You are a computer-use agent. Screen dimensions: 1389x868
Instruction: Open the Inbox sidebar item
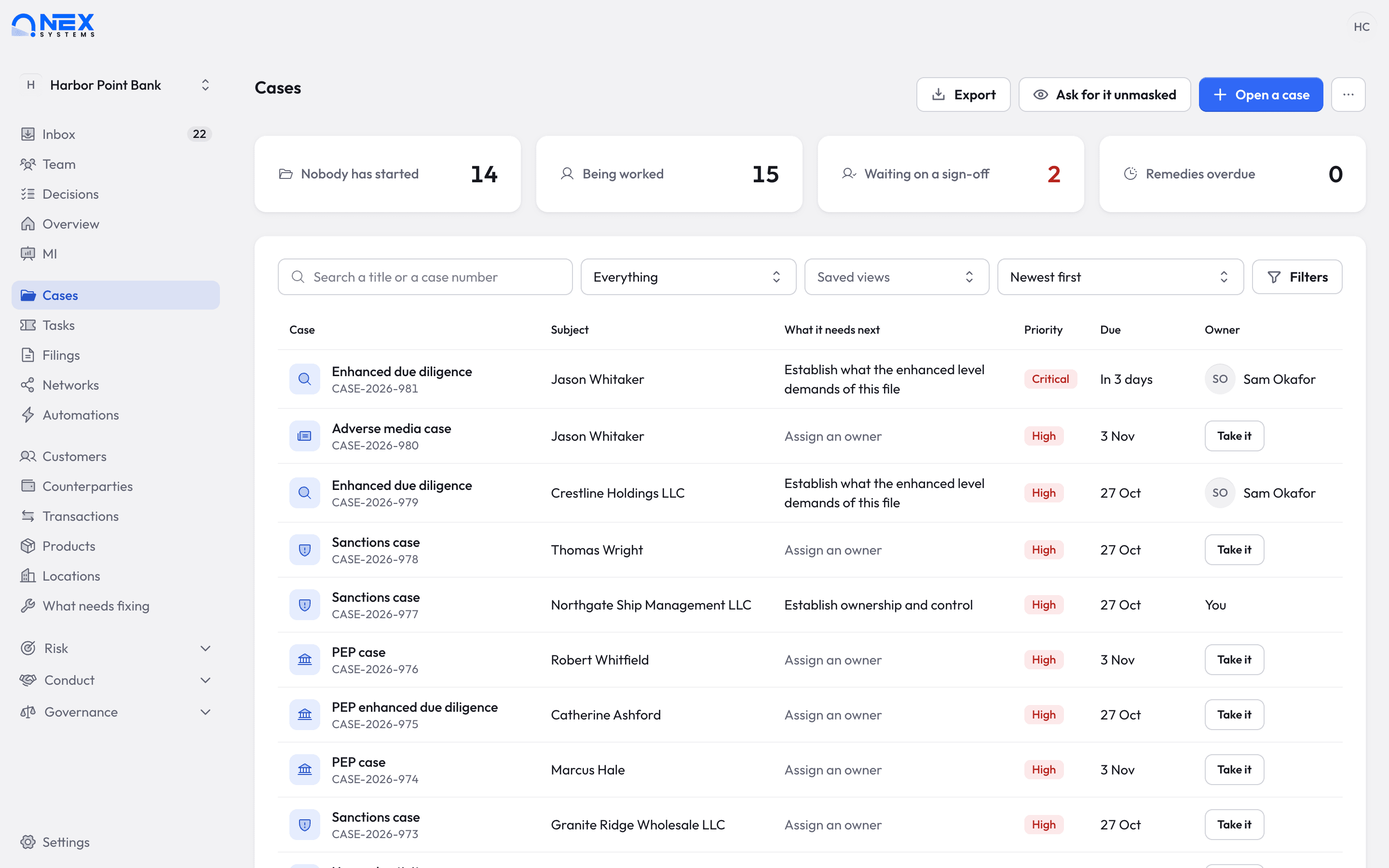click(x=115, y=134)
